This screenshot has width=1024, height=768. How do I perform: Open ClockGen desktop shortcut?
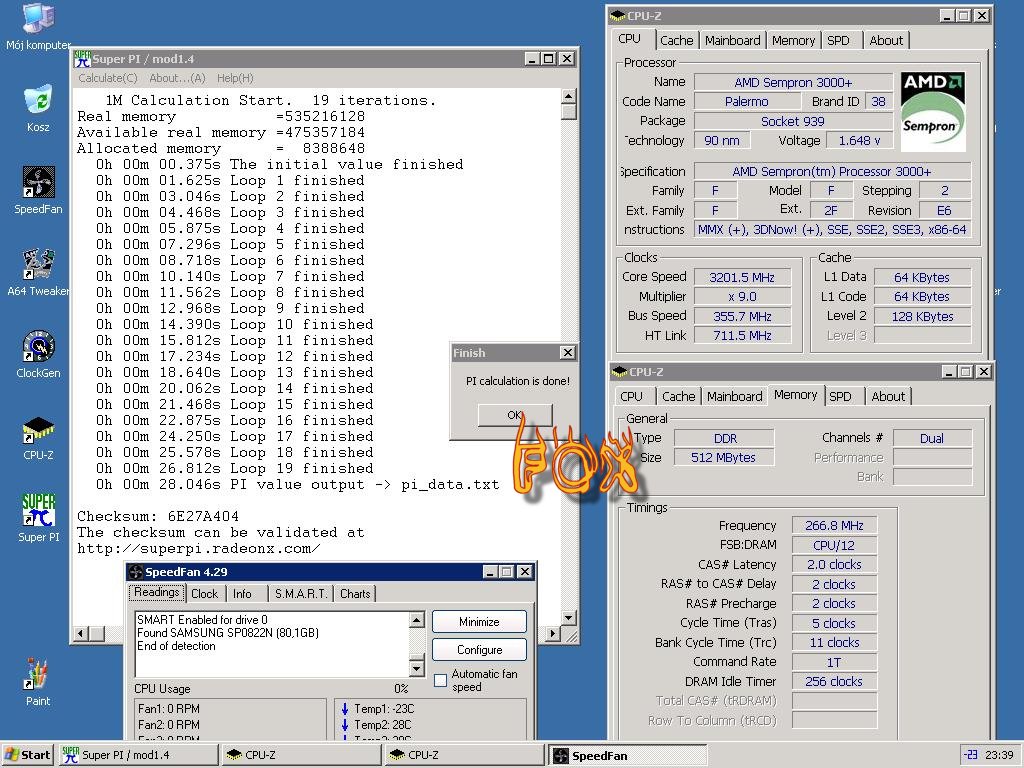coord(38,355)
